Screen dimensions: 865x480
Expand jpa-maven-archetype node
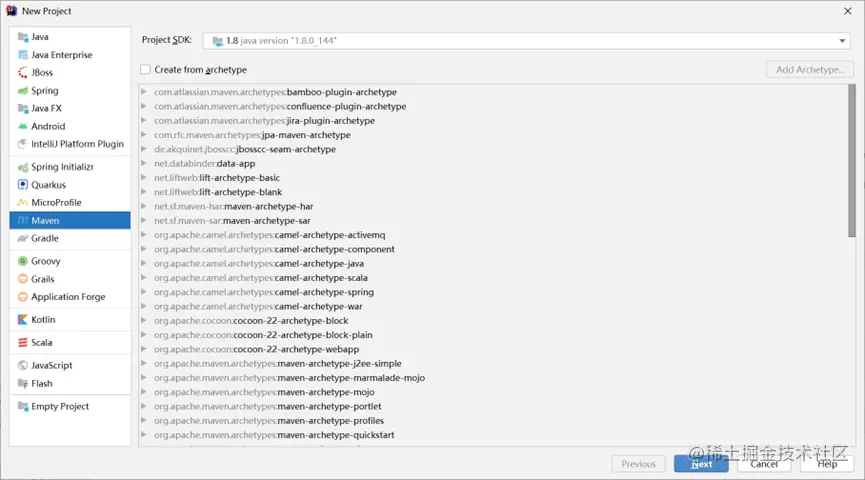[x=143, y=135]
